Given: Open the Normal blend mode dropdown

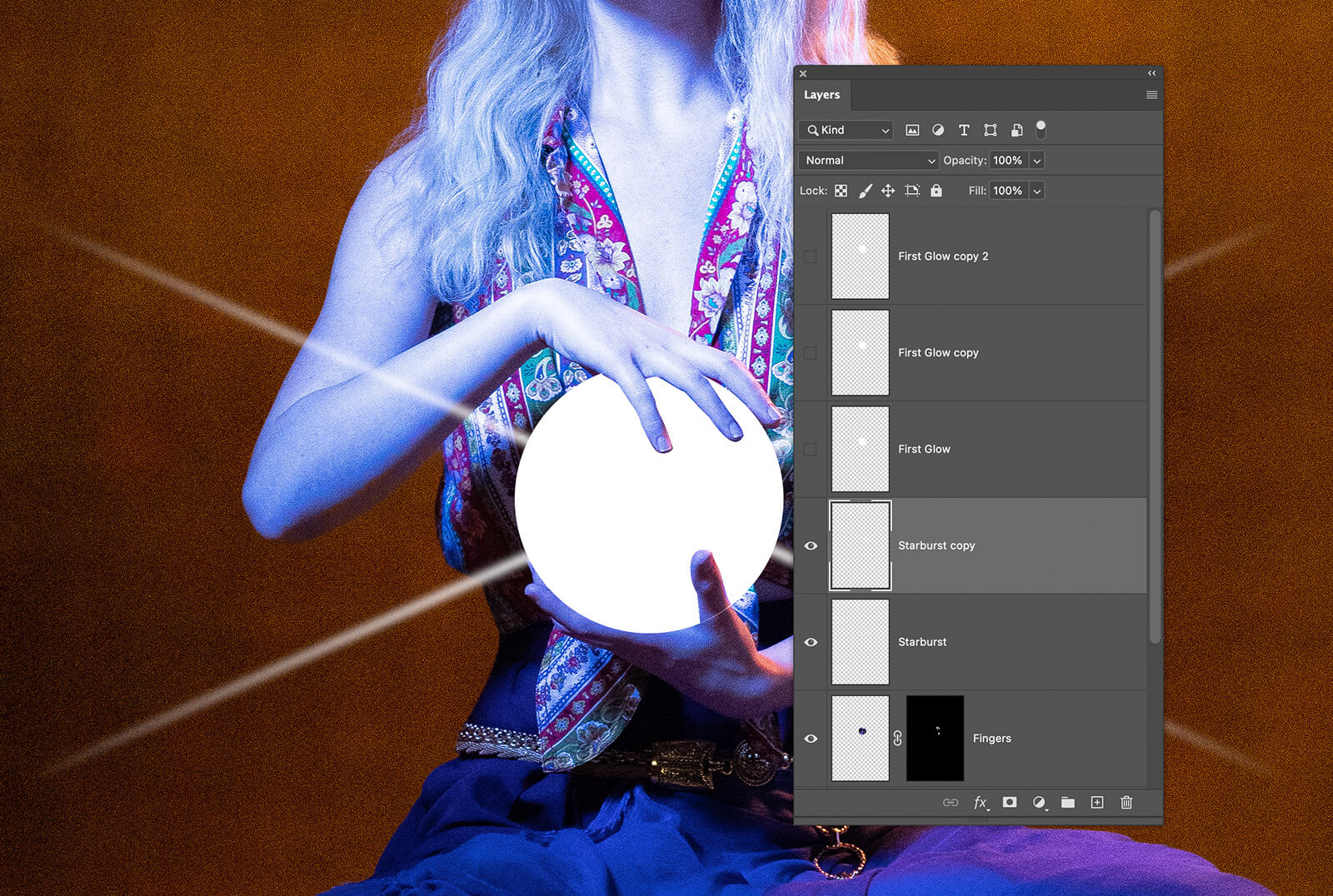Looking at the screenshot, I should [x=869, y=161].
